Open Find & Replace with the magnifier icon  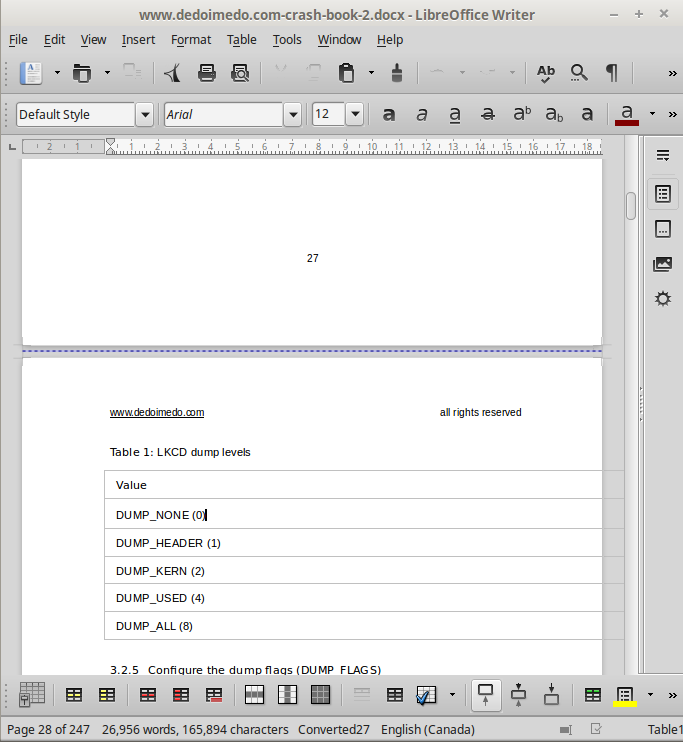tap(578, 73)
